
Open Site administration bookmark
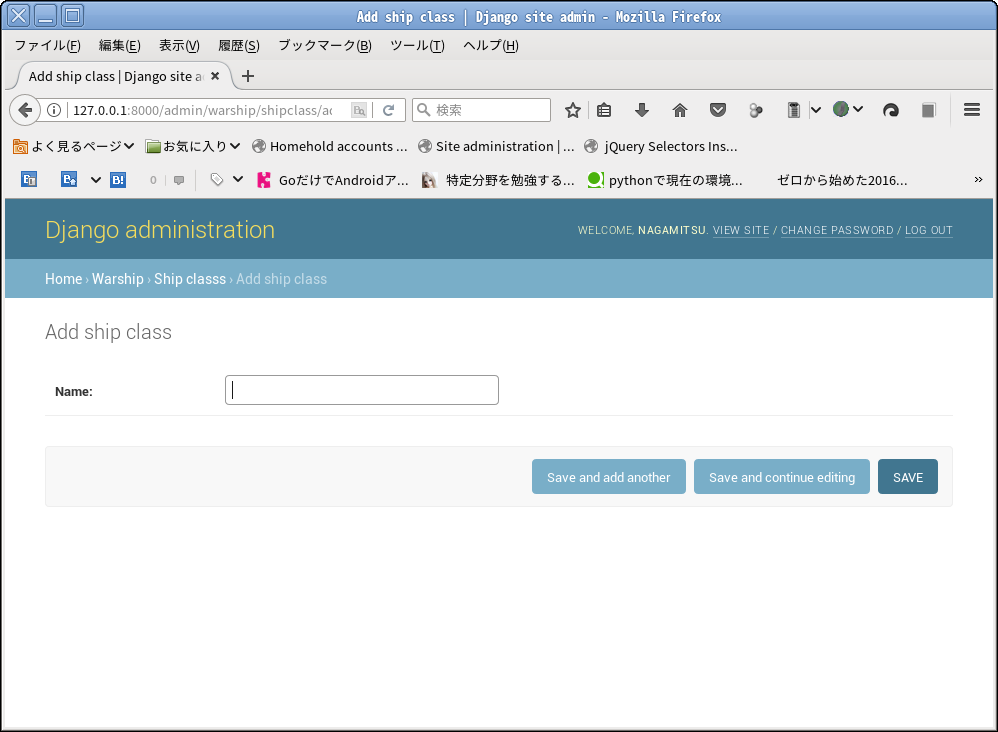click(x=496, y=146)
